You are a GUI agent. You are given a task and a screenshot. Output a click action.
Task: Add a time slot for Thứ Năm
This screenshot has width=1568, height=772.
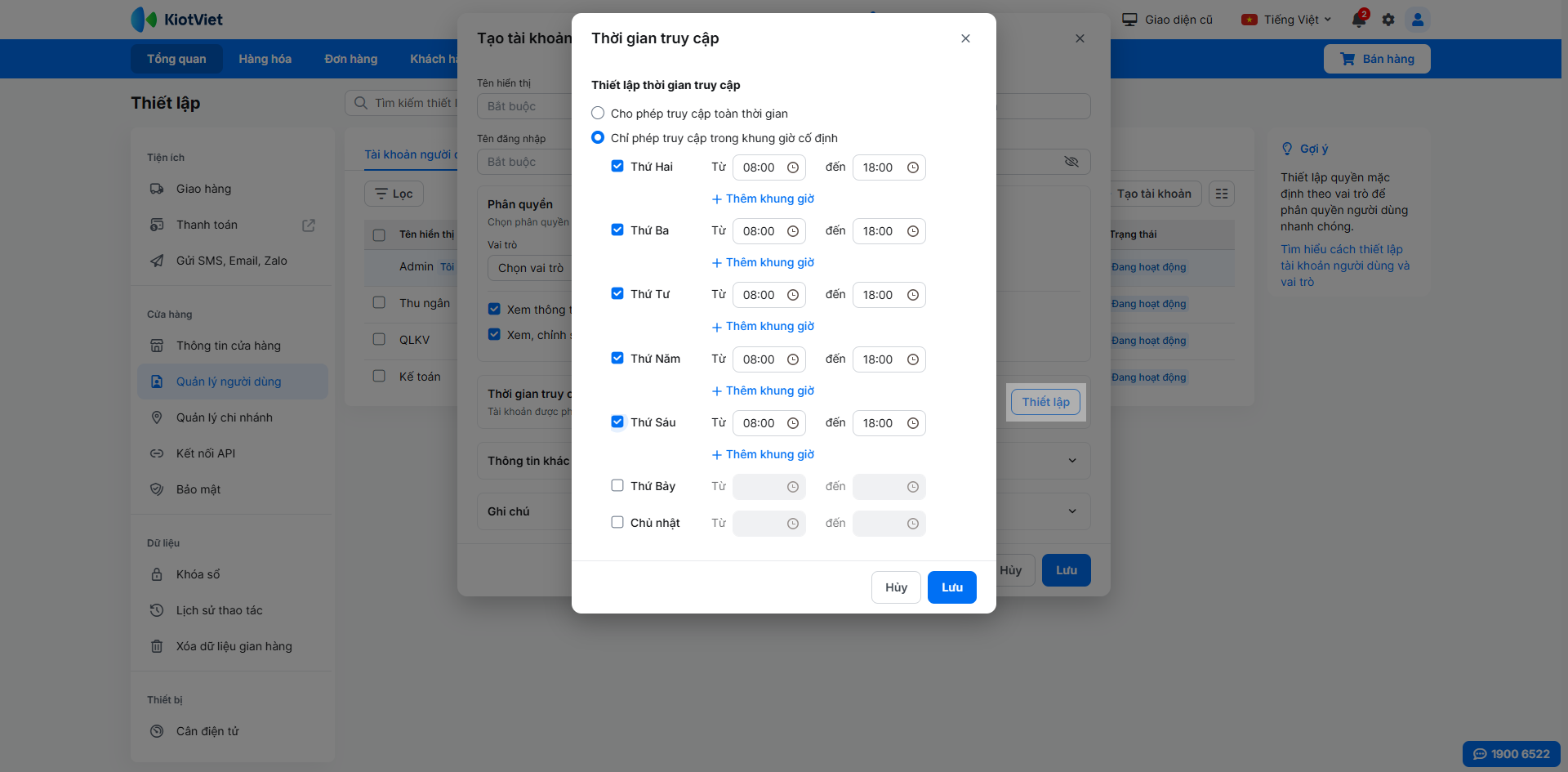tap(763, 390)
